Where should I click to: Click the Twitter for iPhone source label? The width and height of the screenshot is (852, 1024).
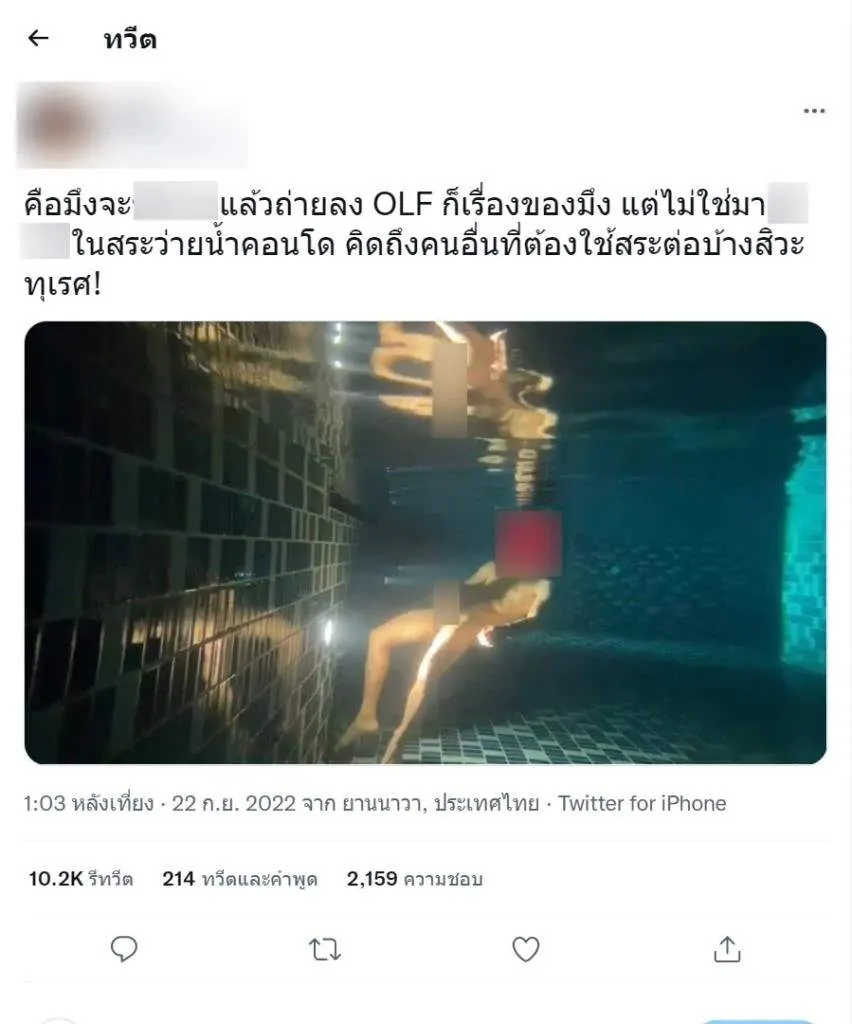pyautogui.click(x=642, y=803)
